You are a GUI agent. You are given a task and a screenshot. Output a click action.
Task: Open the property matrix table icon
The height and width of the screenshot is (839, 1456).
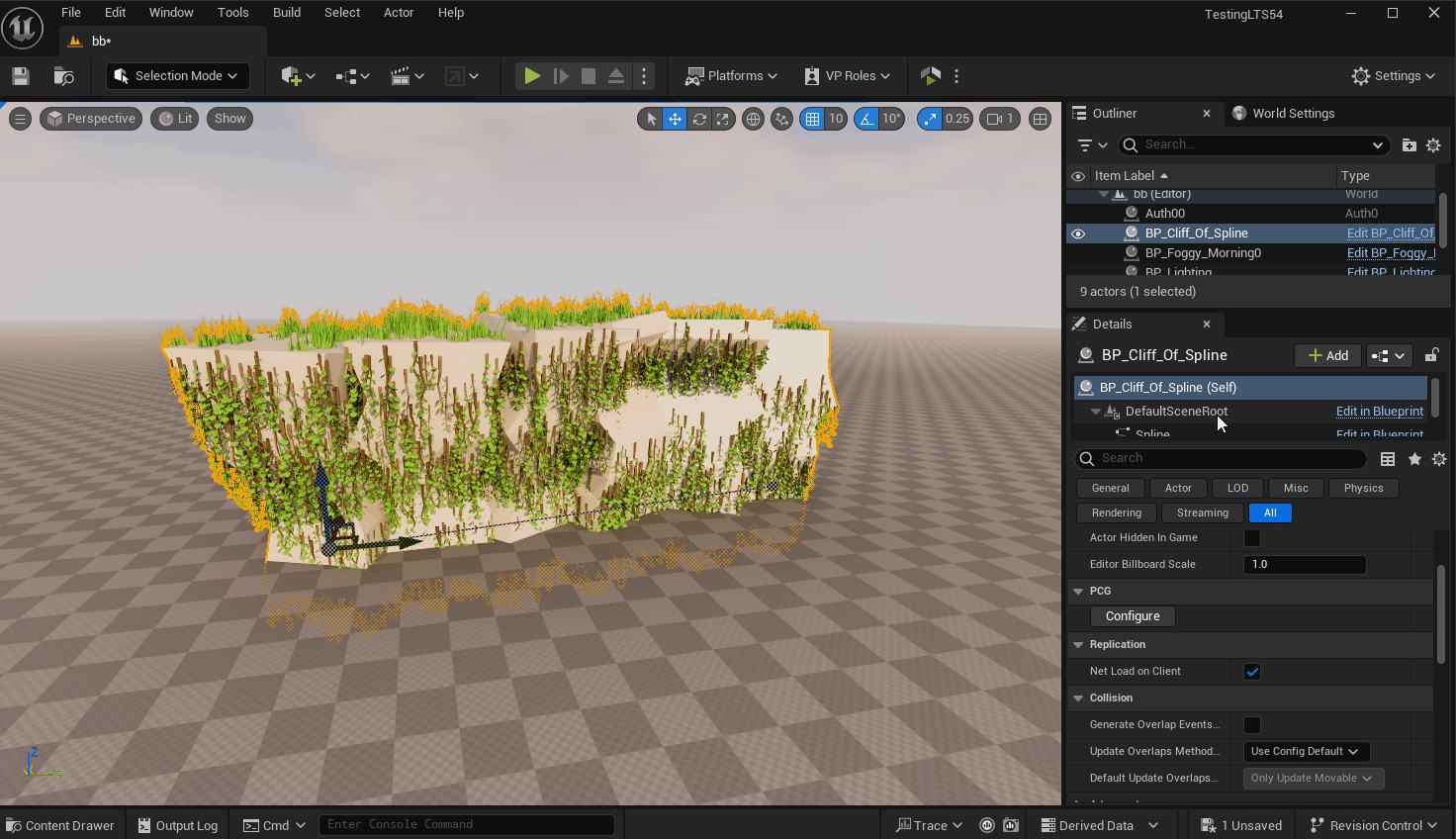(x=1388, y=459)
